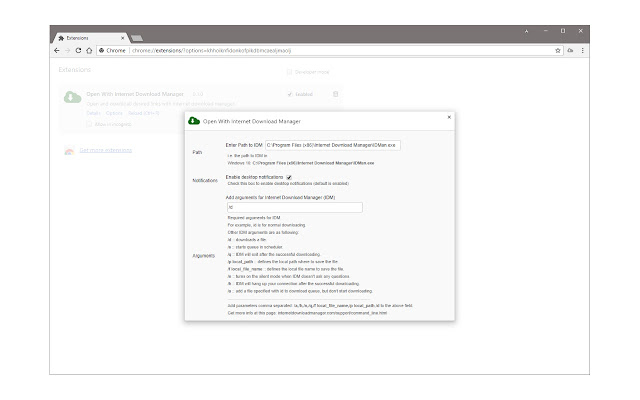
Task: Open the Chrome three-dot menu
Action: [x=582, y=51]
